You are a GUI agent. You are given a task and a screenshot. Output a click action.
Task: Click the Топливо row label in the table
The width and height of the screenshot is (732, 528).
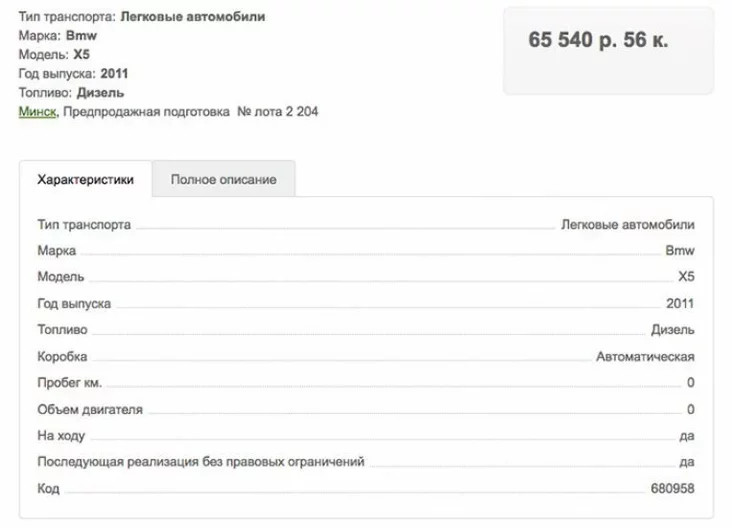point(63,330)
